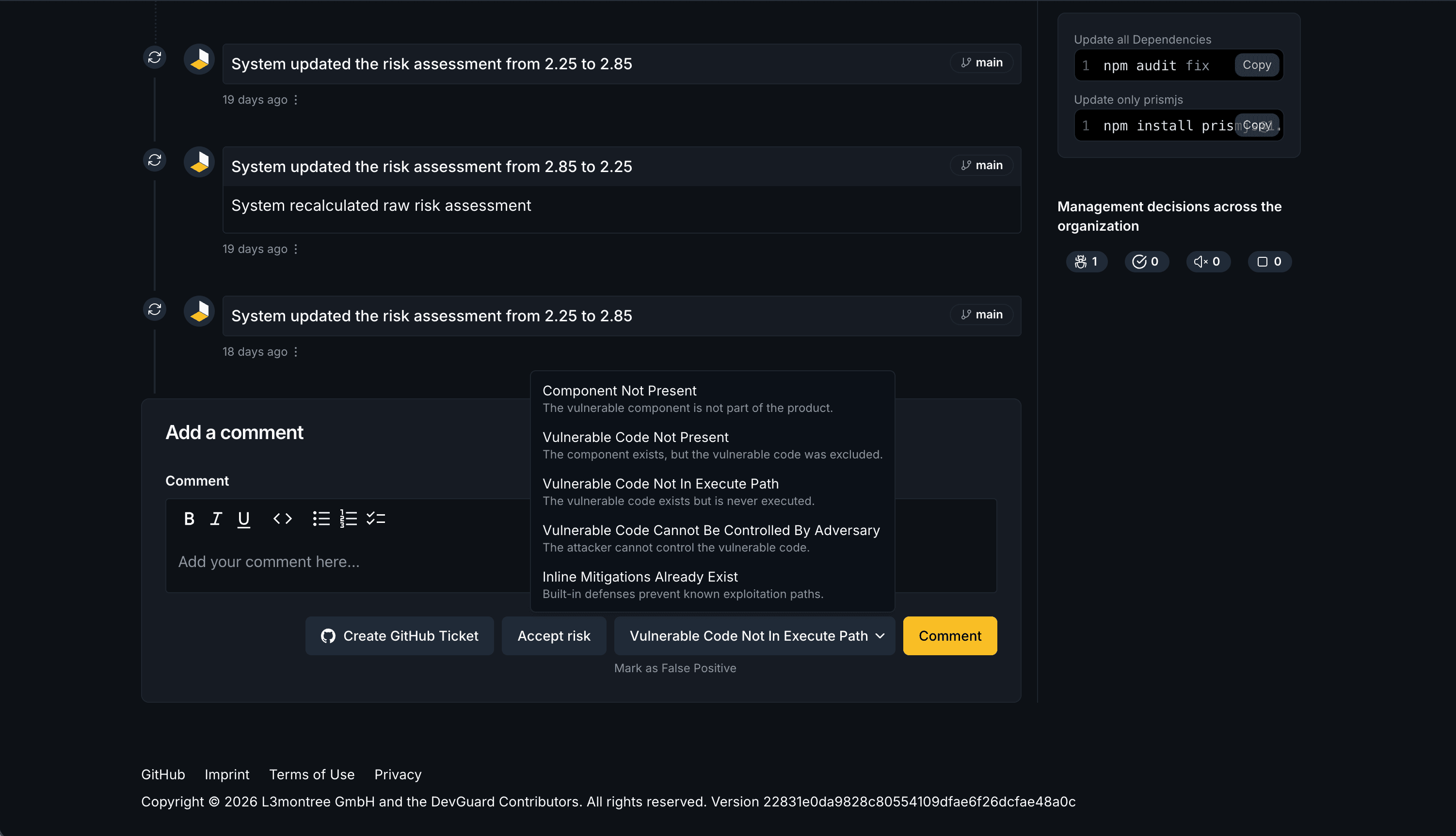Image resolution: width=1456 pixels, height=836 pixels.
Task: Click the muted decisions badge showing zero
Action: click(x=1208, y=261)
